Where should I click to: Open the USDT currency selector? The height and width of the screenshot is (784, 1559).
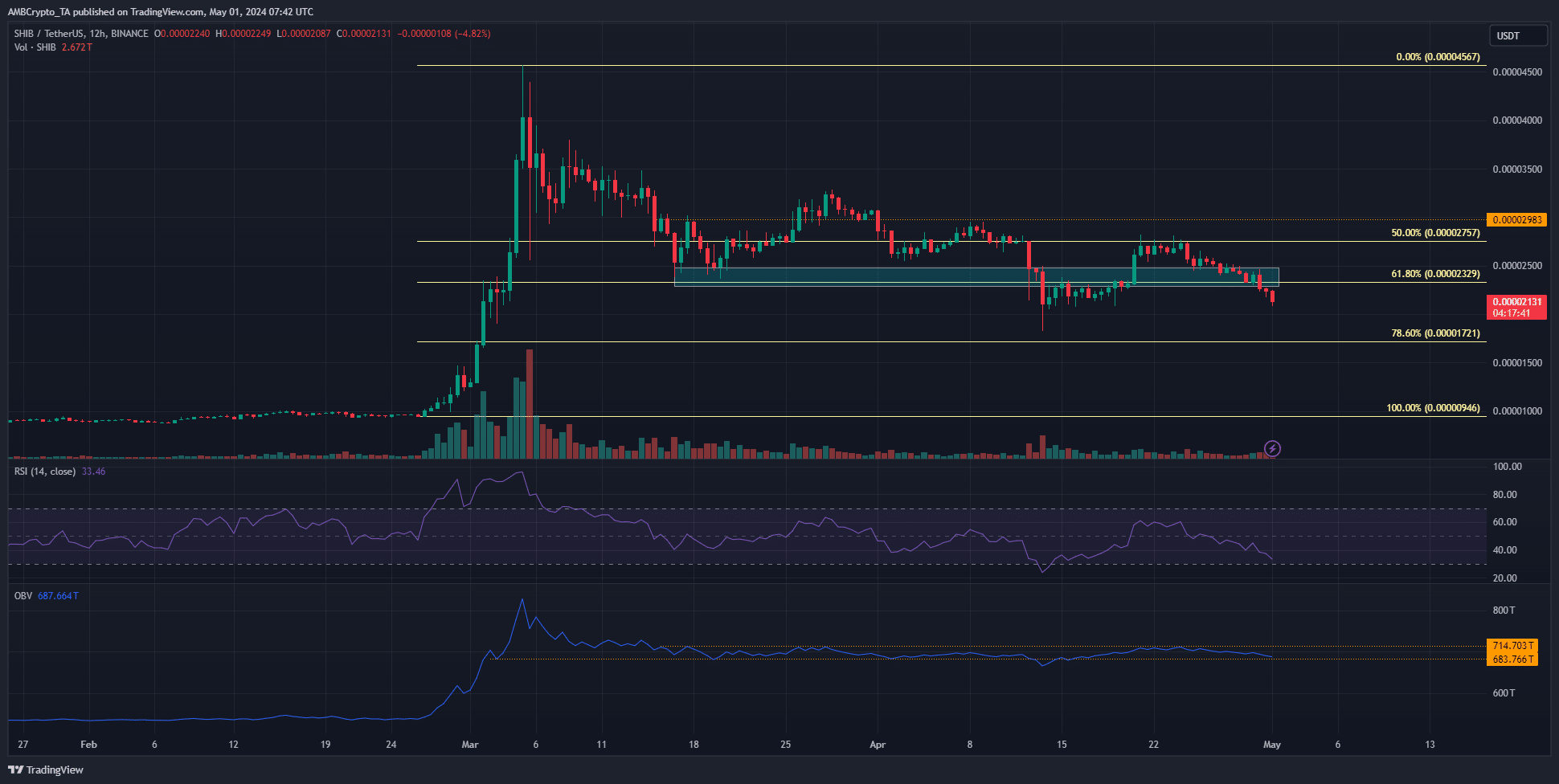(1518, 35)
